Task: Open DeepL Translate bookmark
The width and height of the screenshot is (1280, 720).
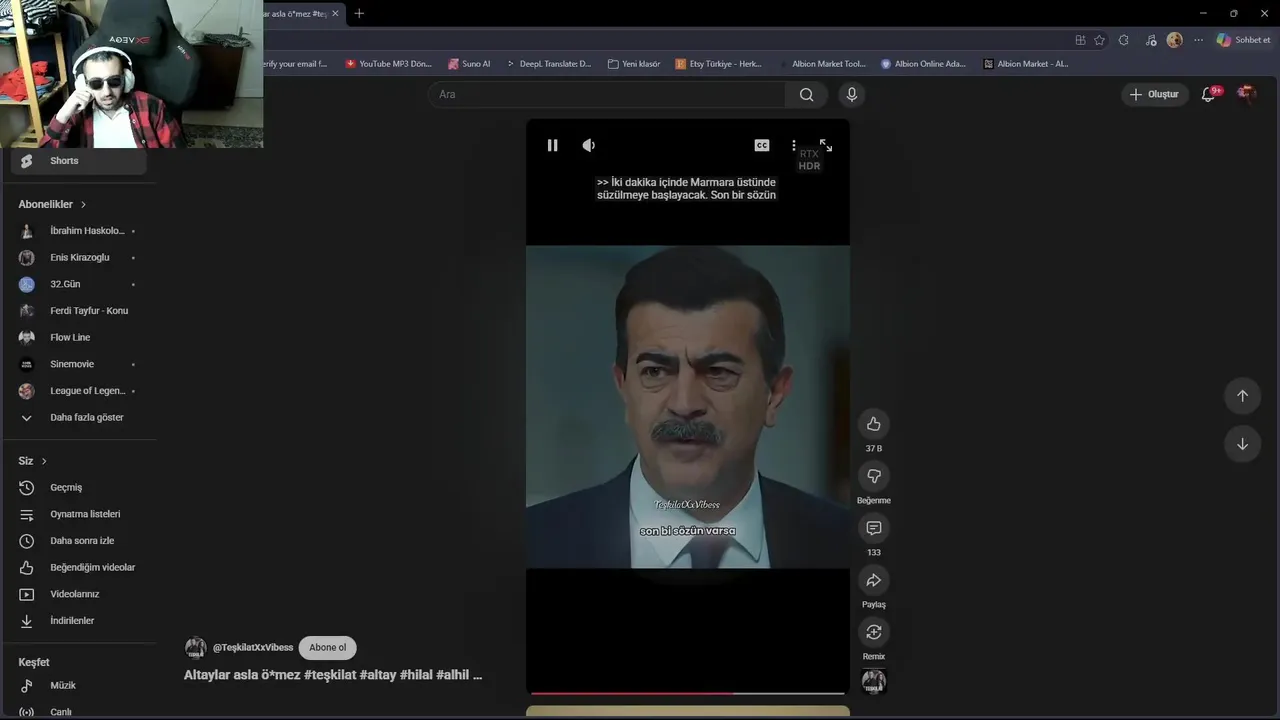Action: pyautogui.click(x=549, y=64)
